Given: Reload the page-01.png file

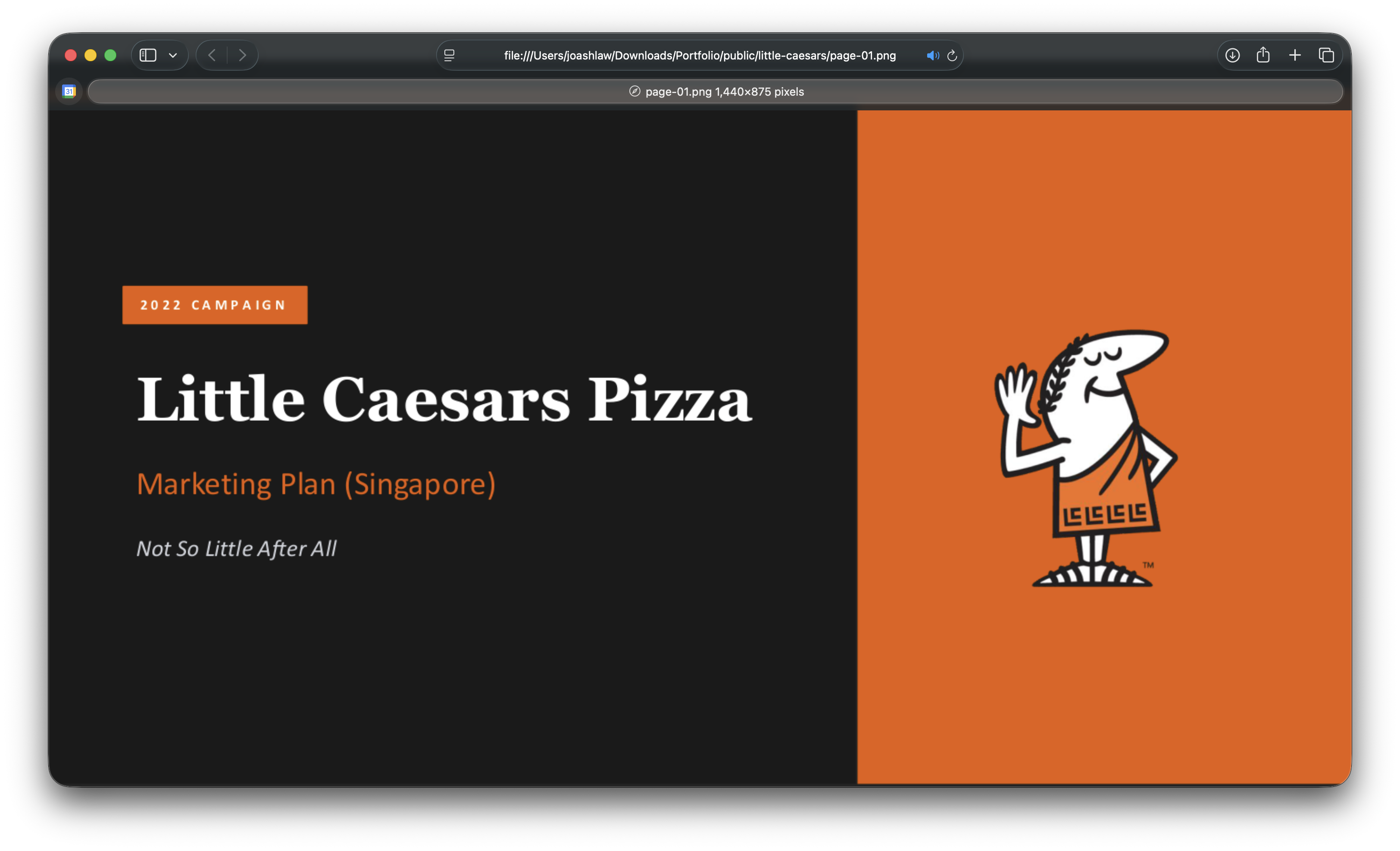Looking at the screenshot, I should (952, 56).
